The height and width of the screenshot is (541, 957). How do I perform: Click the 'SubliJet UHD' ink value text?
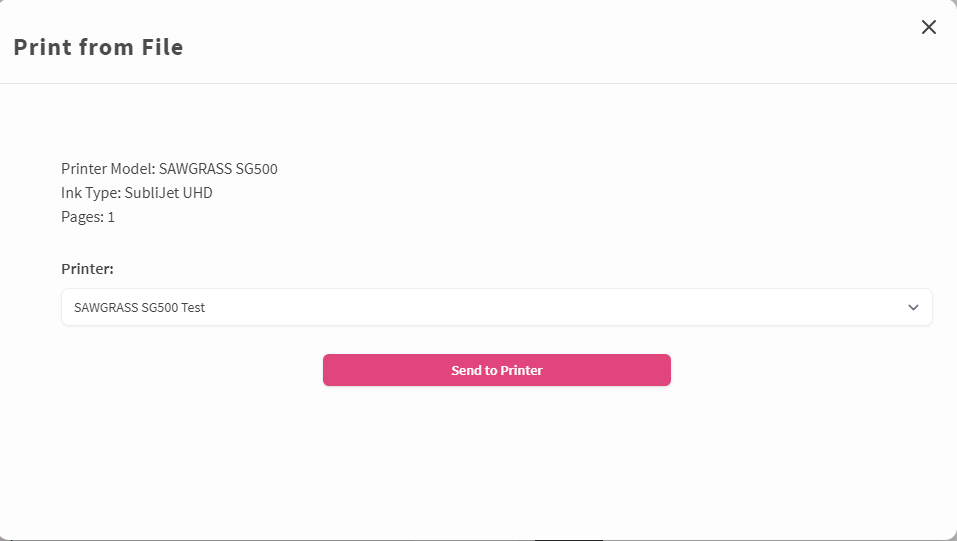tap(168, 193)
